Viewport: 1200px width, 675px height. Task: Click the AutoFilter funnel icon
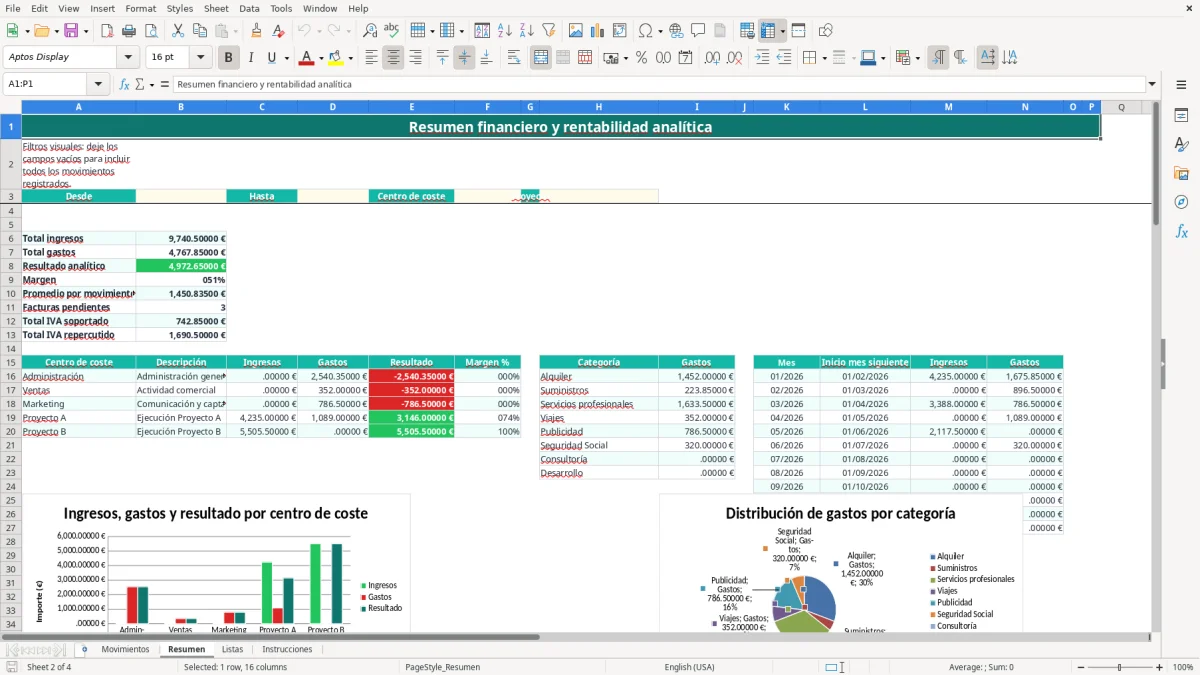point(548,30)
